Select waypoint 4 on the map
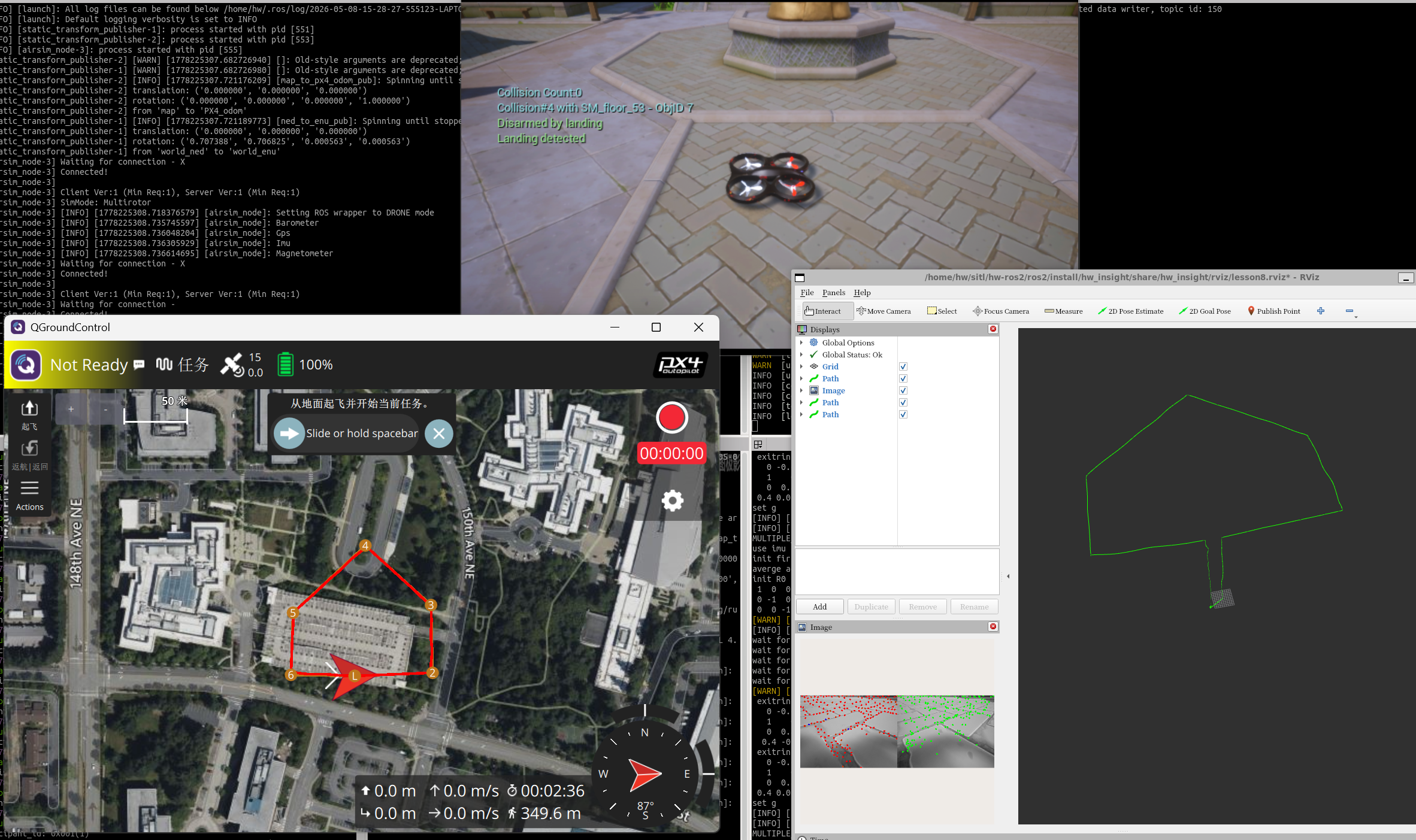This screenshot has width=1416, height=840. click(365, 545)
